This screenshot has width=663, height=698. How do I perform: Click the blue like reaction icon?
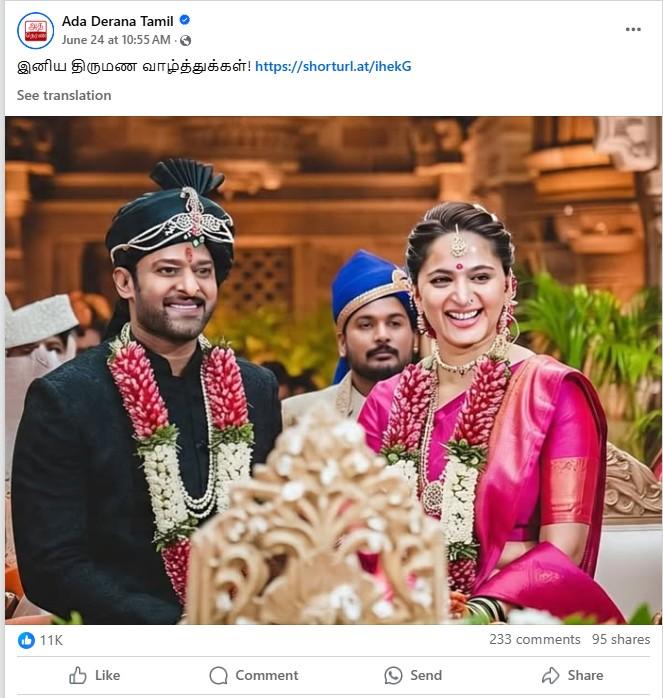pos(26,640)
